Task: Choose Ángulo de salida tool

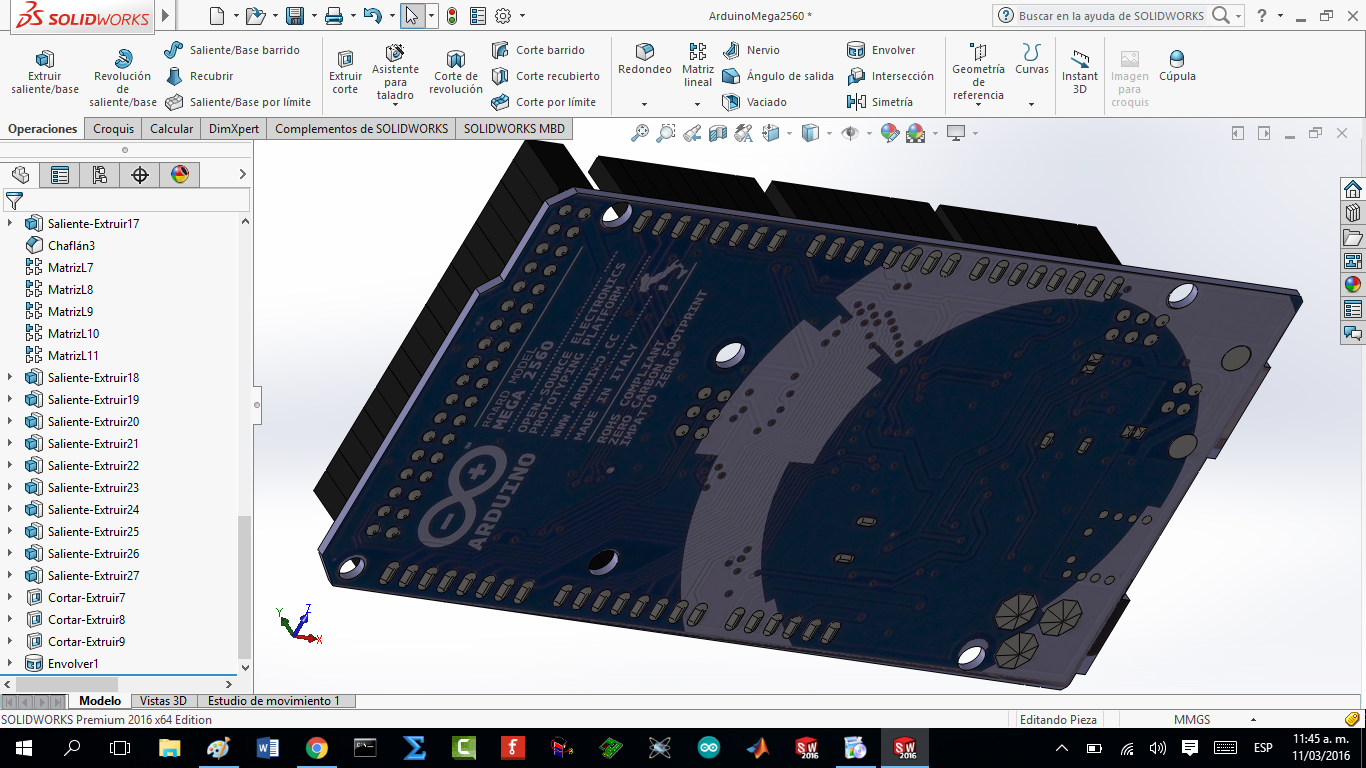Action: pos(778,76)
